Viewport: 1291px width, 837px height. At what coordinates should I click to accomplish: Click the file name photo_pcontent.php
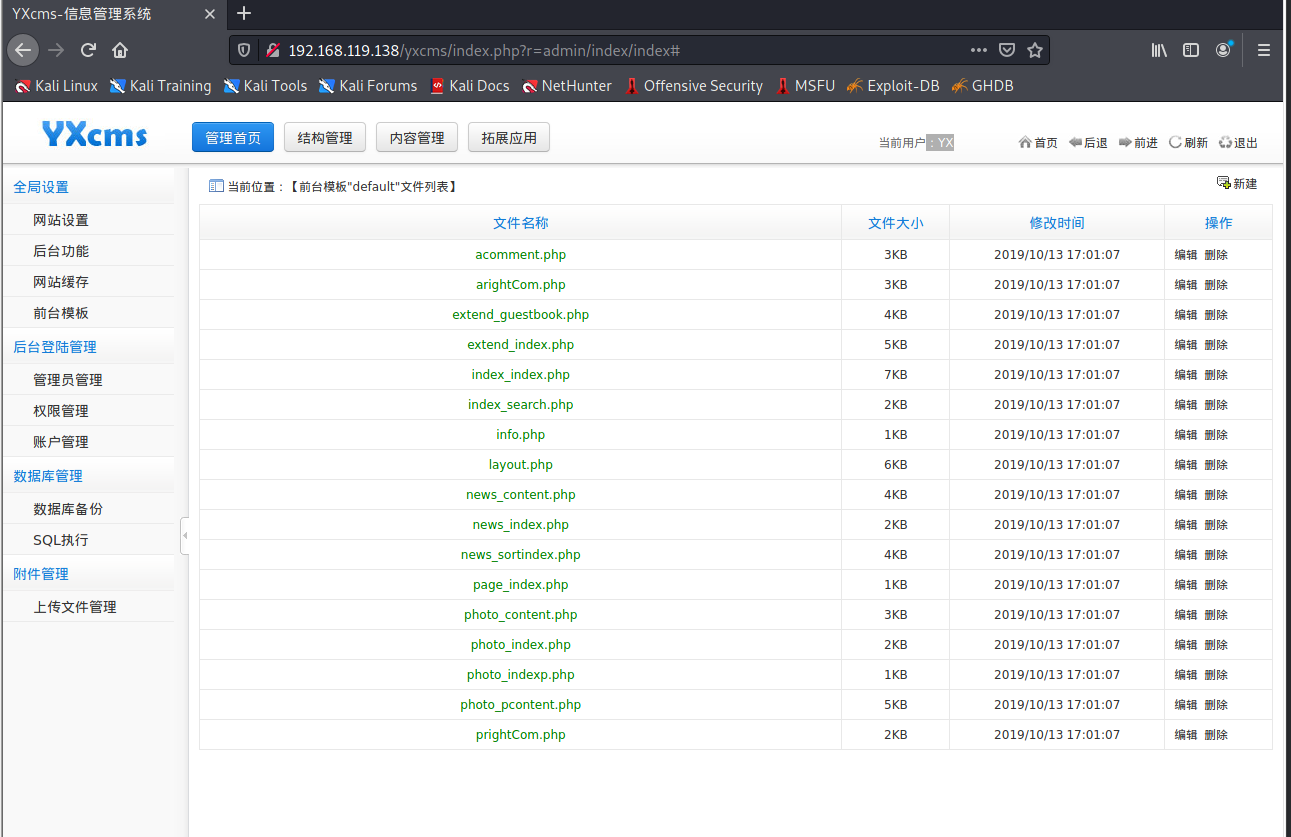click(x=521, y=705)
